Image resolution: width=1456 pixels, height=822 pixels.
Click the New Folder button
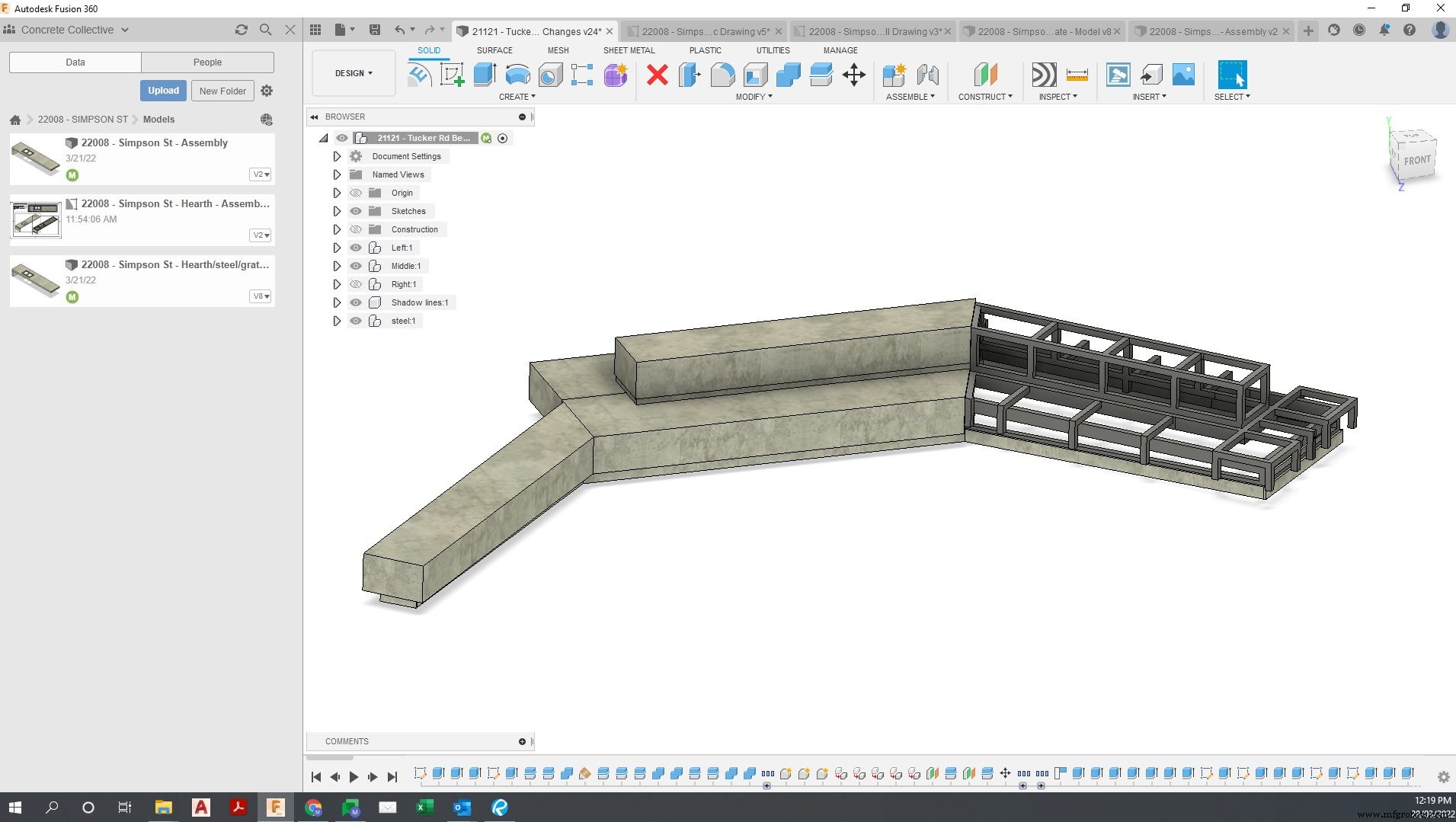point(222,91)
